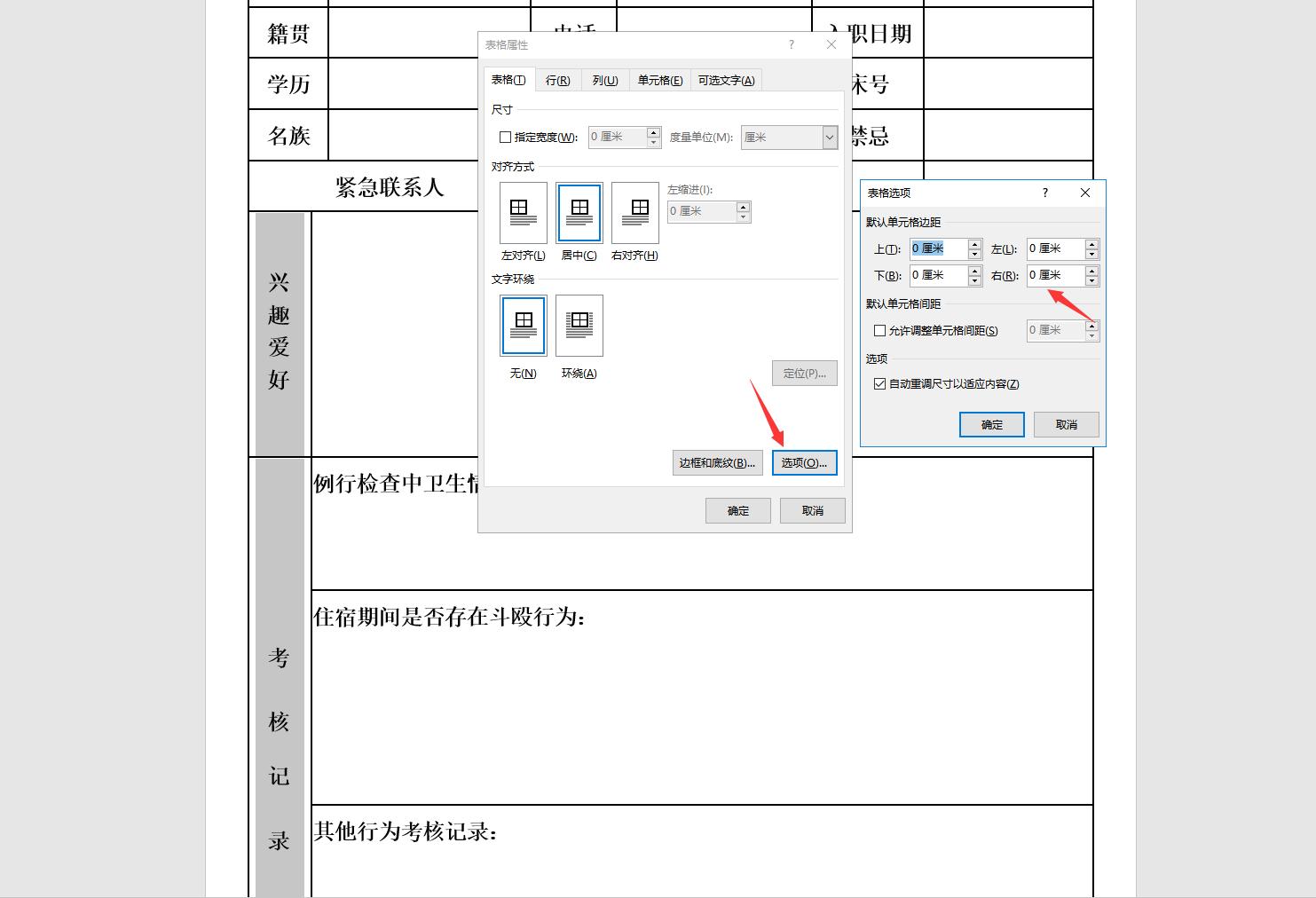Screen dimensions: 1316x898
Task: Click the help icon on 表格属性 dialog
Action: pos(791,43)
